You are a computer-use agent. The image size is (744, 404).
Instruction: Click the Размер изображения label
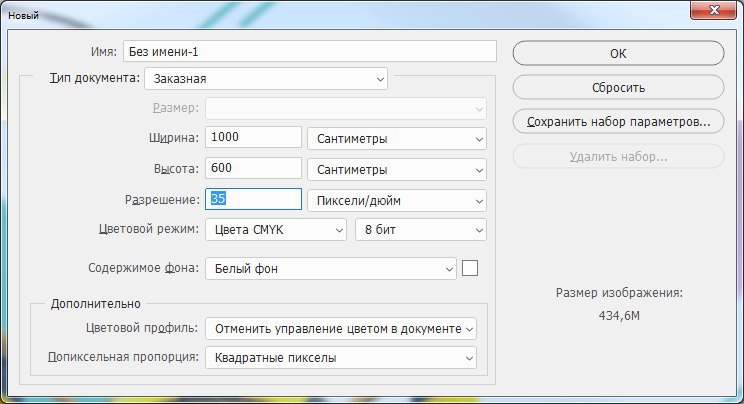click(619, 293)
